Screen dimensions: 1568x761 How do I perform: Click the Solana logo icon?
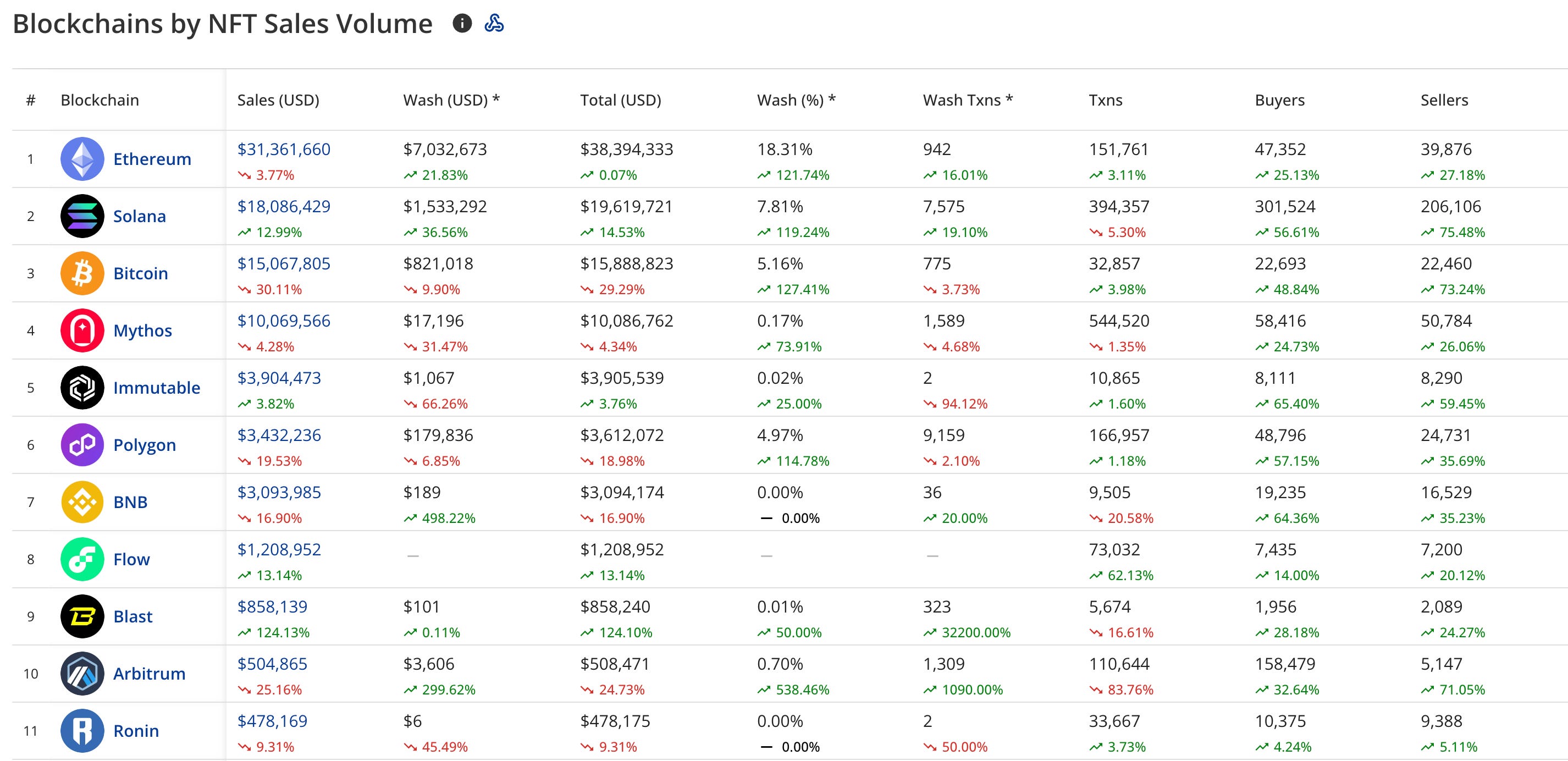tap(82, 216)
